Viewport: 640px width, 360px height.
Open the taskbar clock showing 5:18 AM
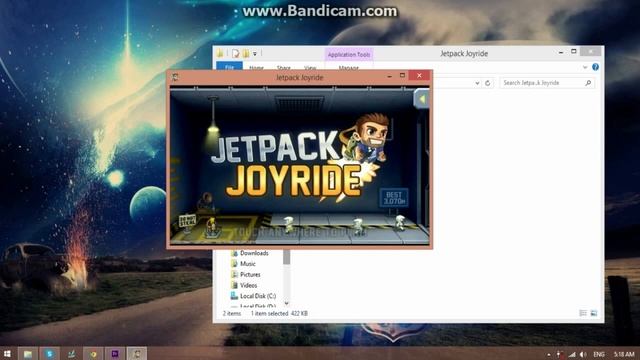[x=624, y=354]
